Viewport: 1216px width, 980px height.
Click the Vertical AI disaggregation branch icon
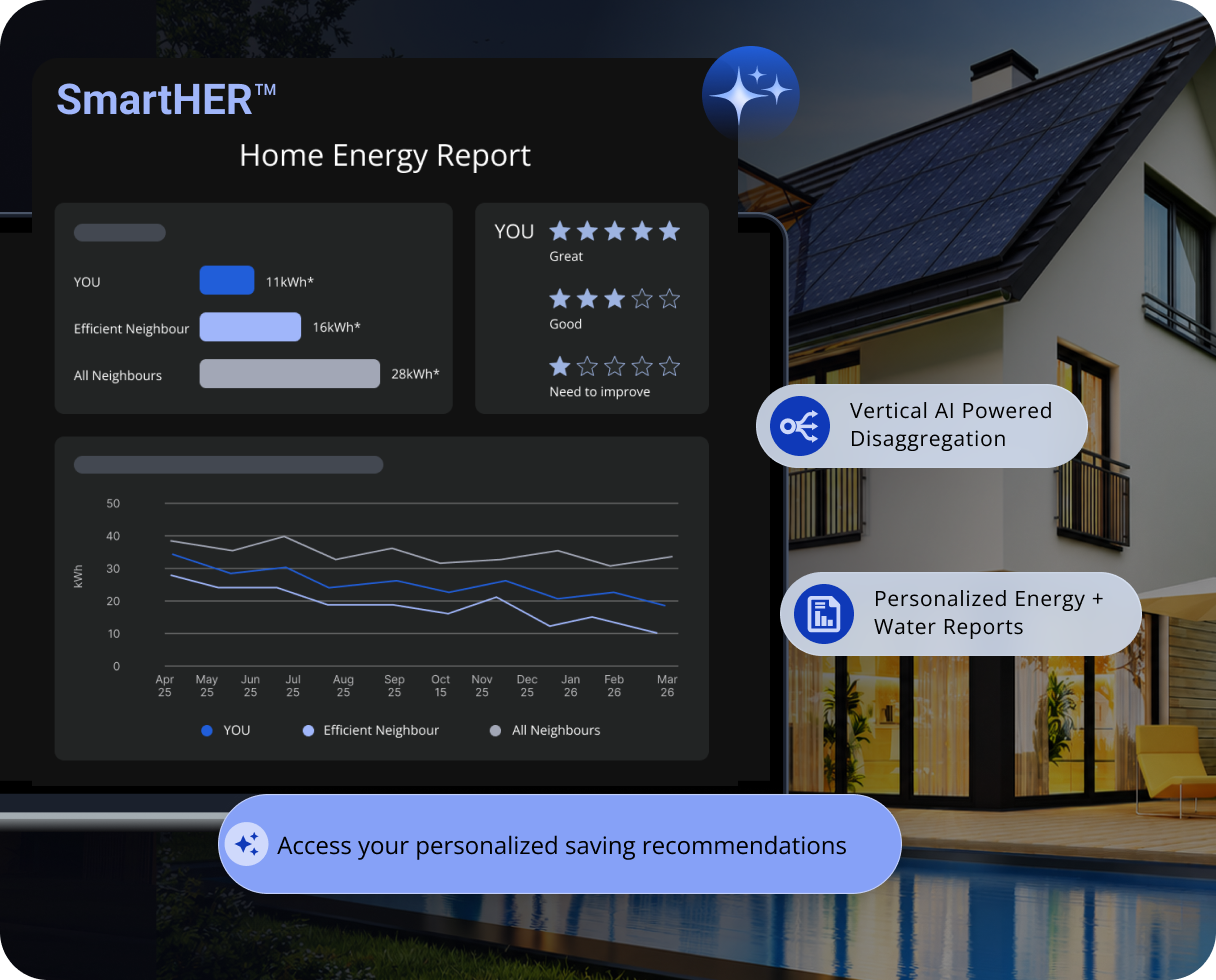tap(800, 426)
